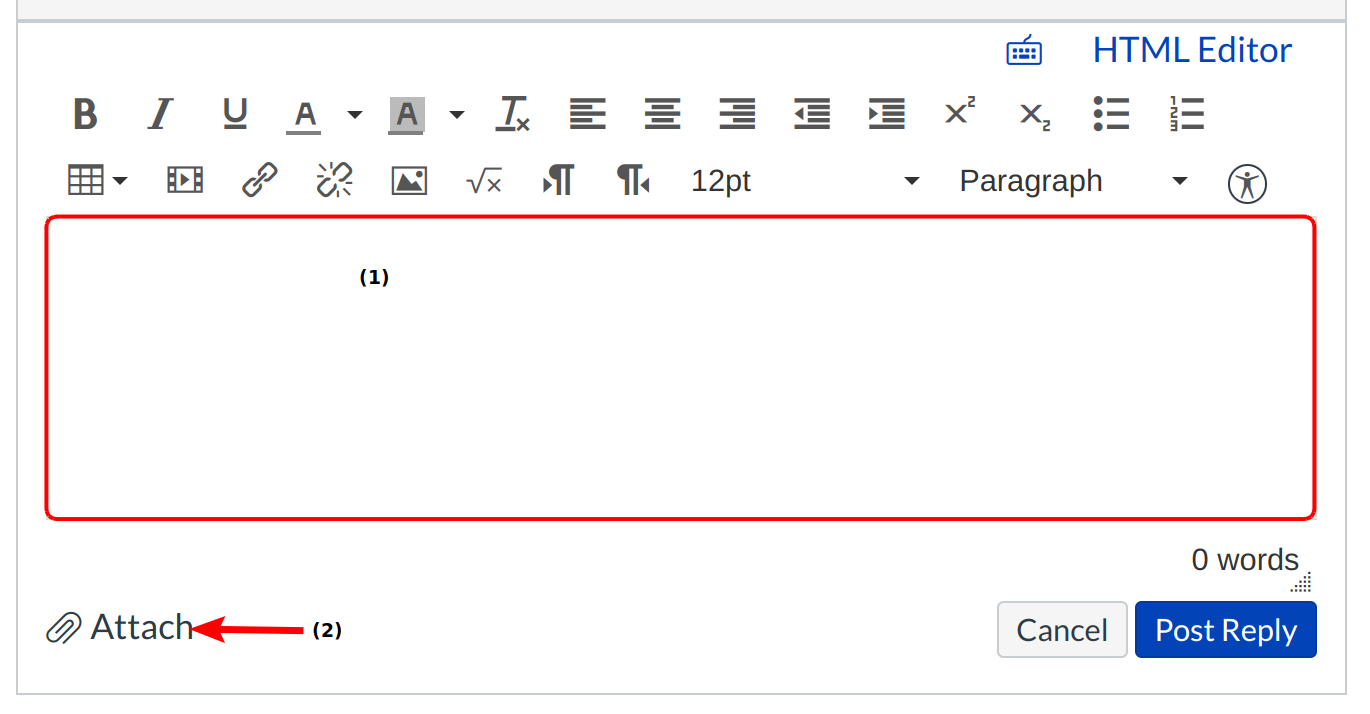Center align the text

662,114
